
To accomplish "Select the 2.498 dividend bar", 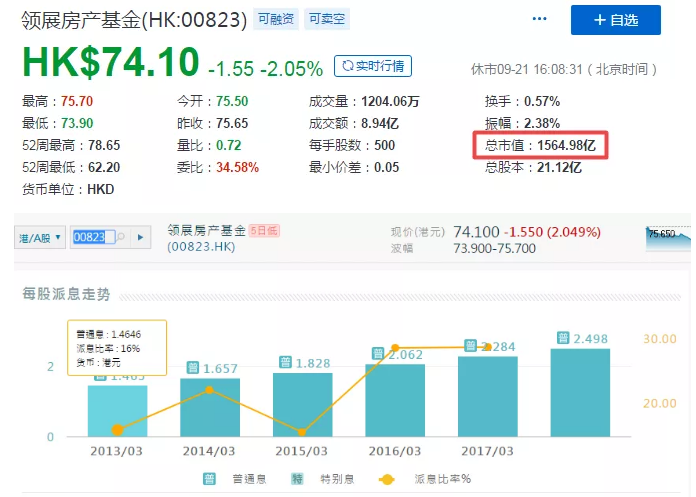I will pos(580,393).
